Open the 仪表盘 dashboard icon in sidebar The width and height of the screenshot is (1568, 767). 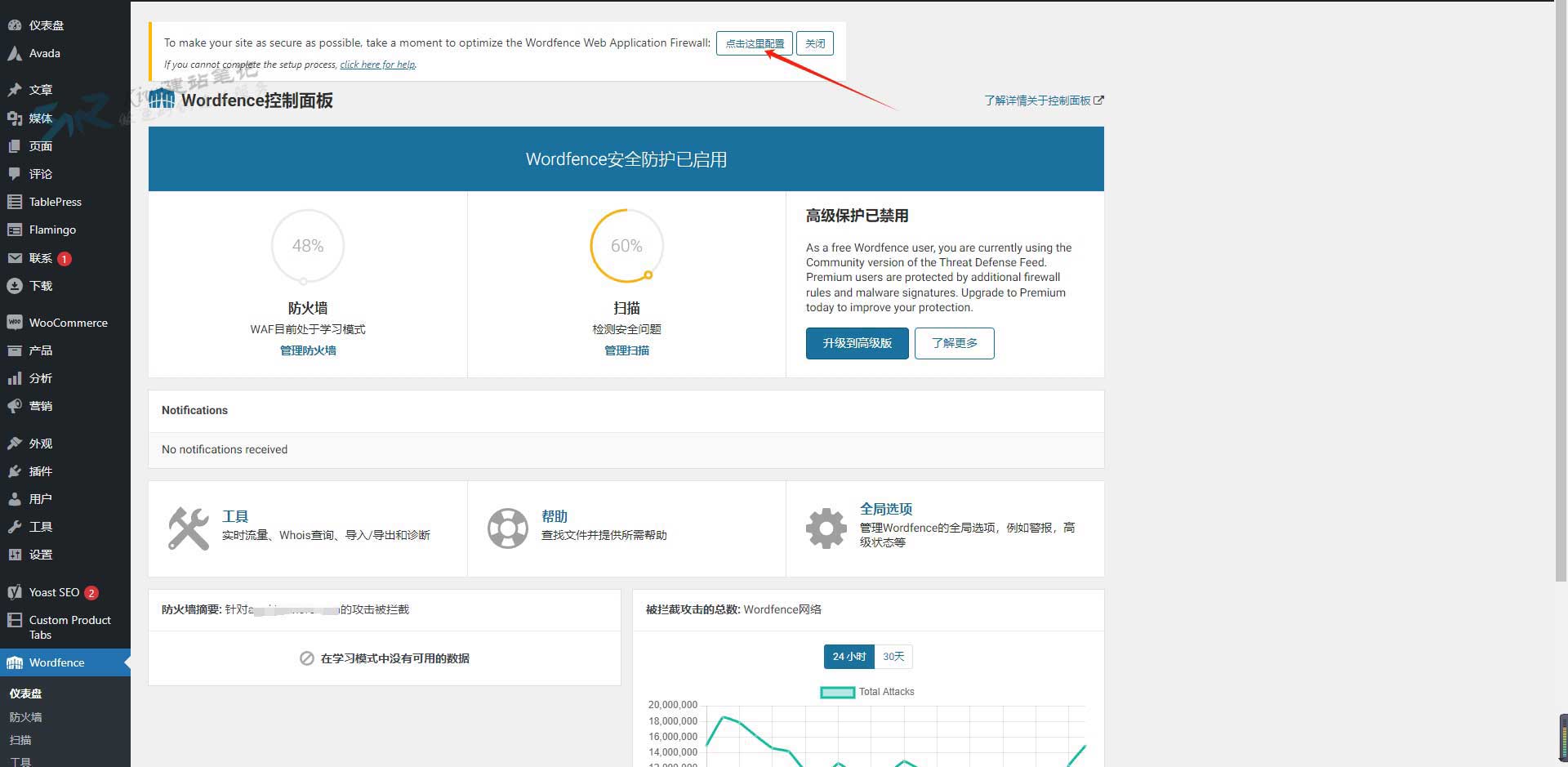15,25
